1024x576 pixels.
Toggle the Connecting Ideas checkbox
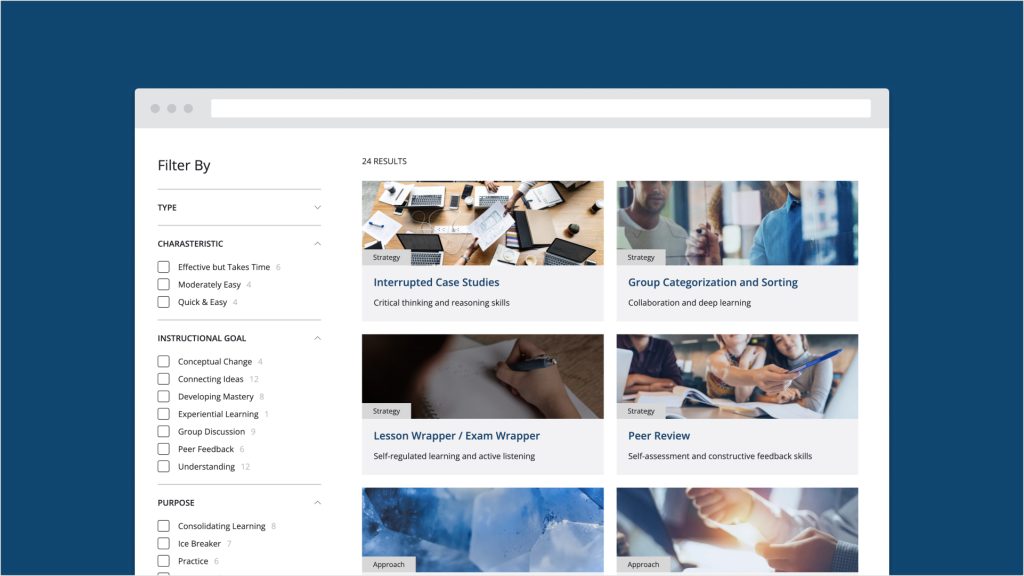[x=164, y=379]
